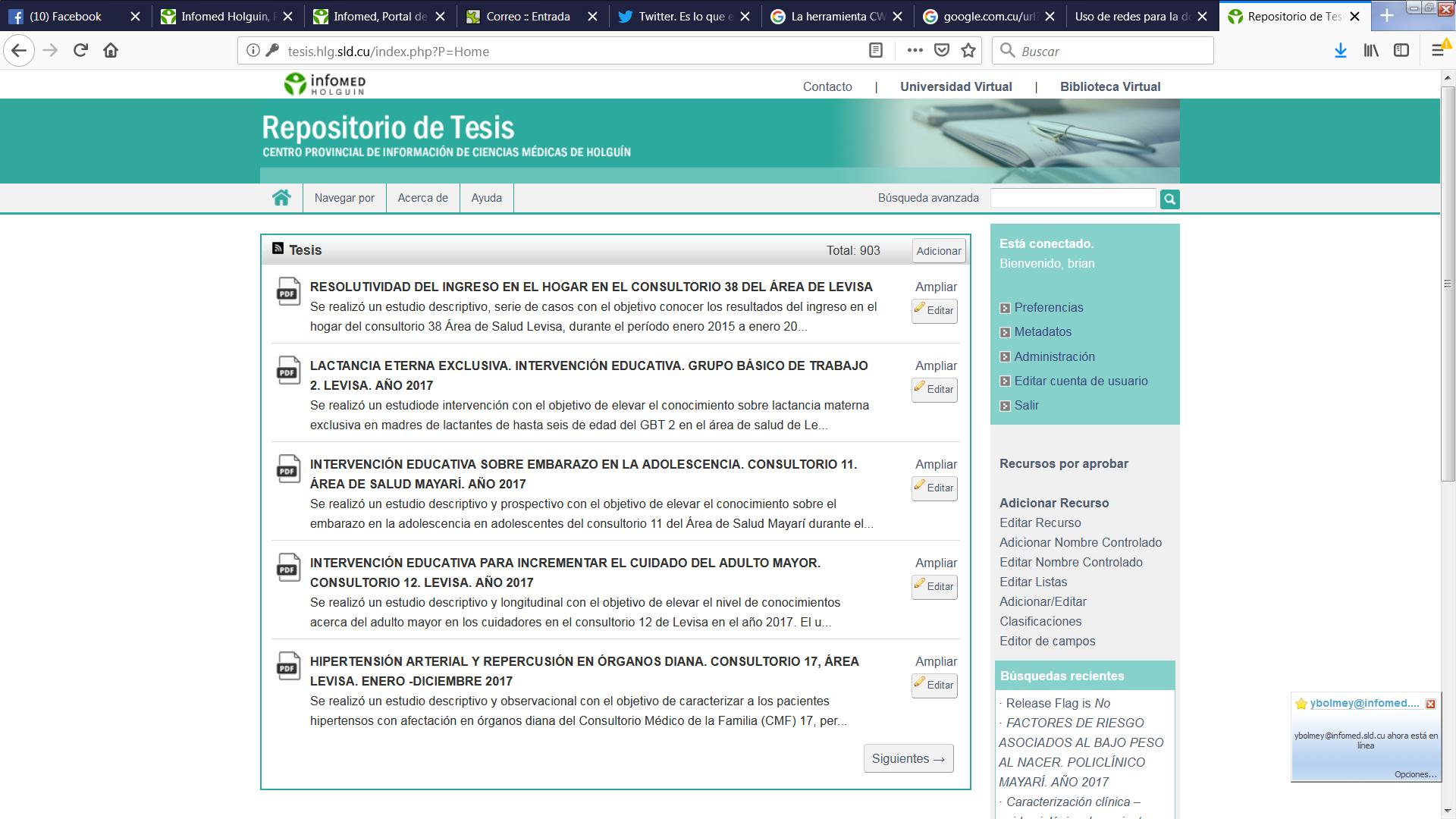The image size is (1456, 819).
Task: Open the Navegar por menu
Action: (344, 198)
